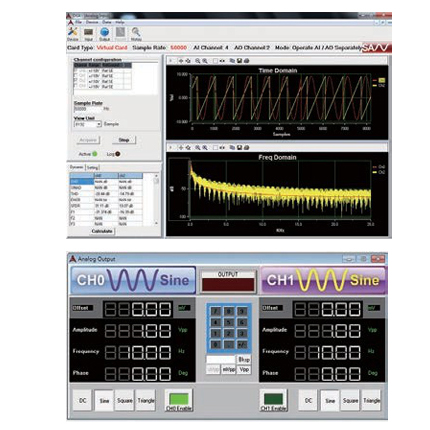Check the third channel checkbox in configuration

coord(75,81)
